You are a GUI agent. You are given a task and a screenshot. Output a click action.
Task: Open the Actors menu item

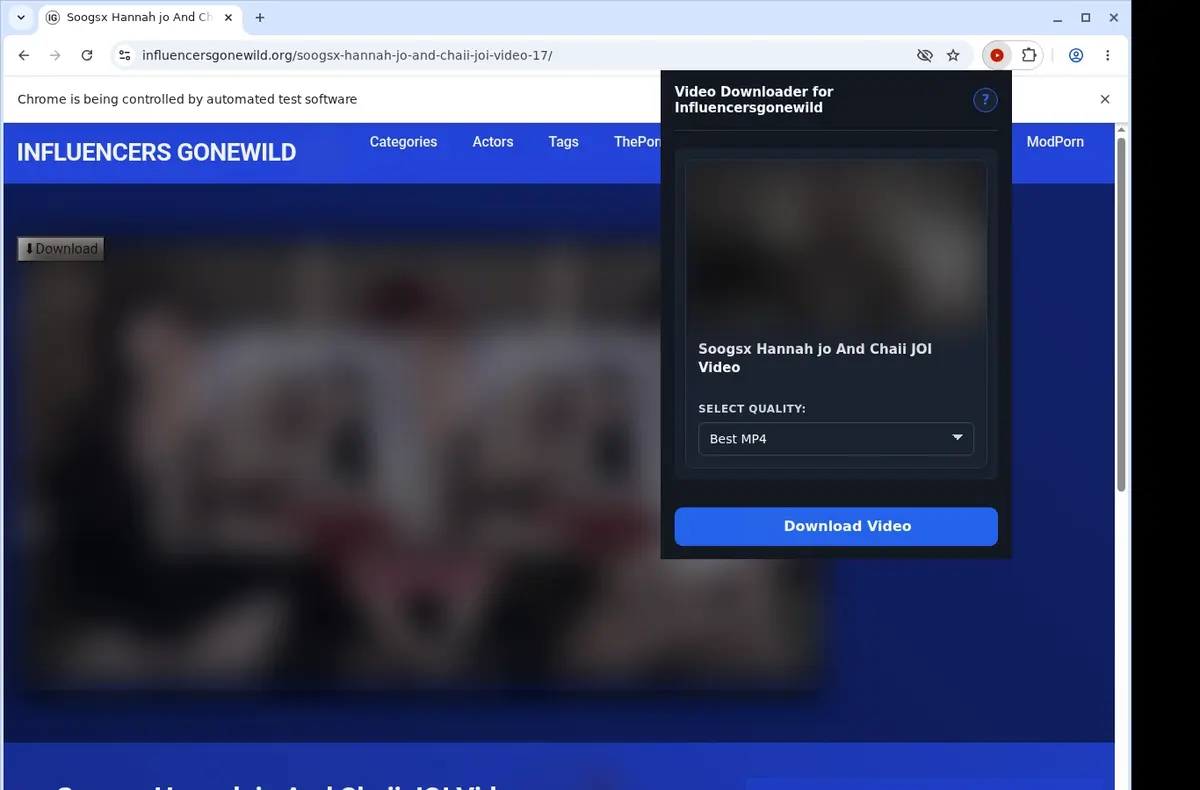493,142
